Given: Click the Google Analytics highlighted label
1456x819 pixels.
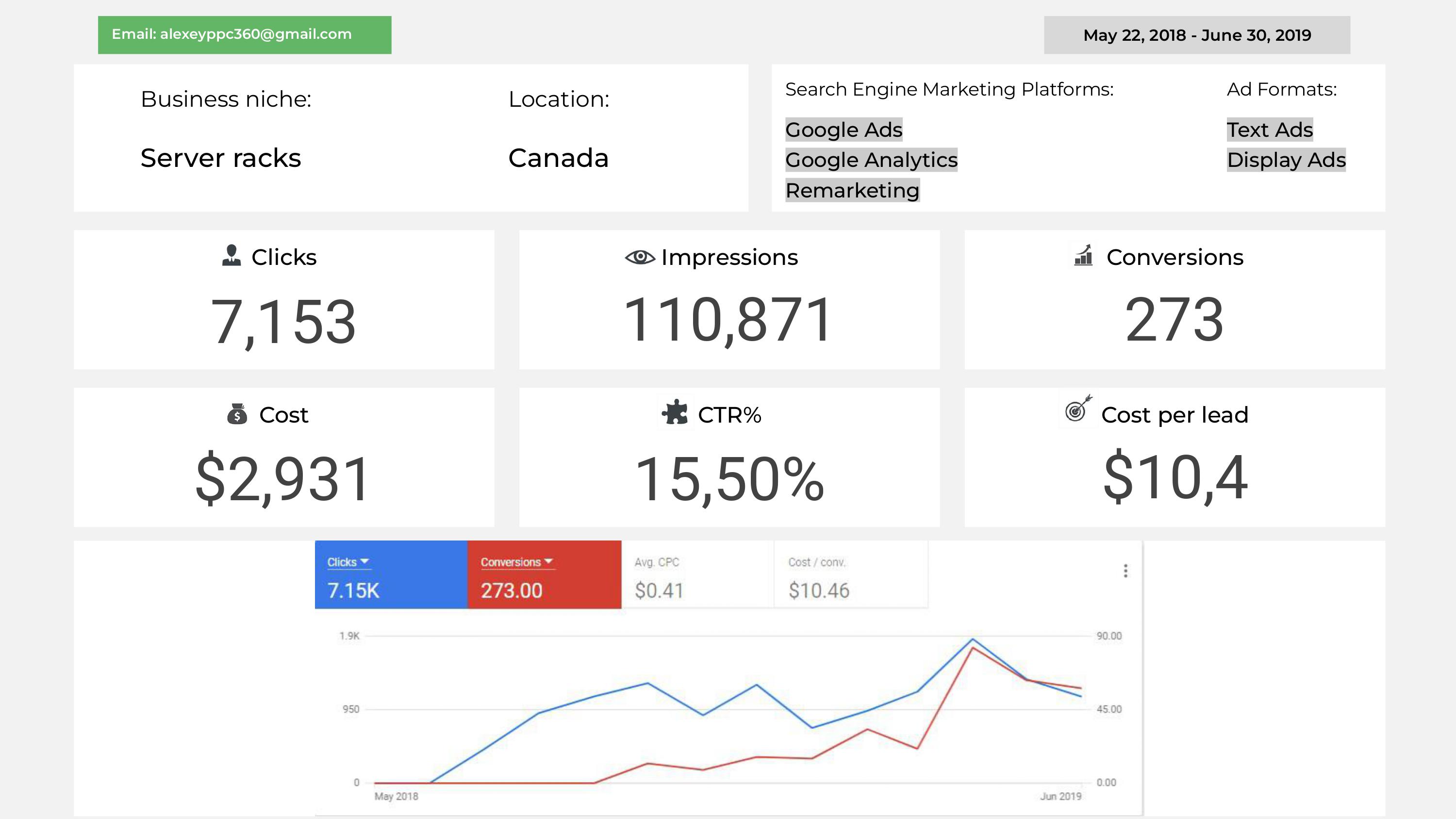Looking at the screenshot, I should (871, 160).
